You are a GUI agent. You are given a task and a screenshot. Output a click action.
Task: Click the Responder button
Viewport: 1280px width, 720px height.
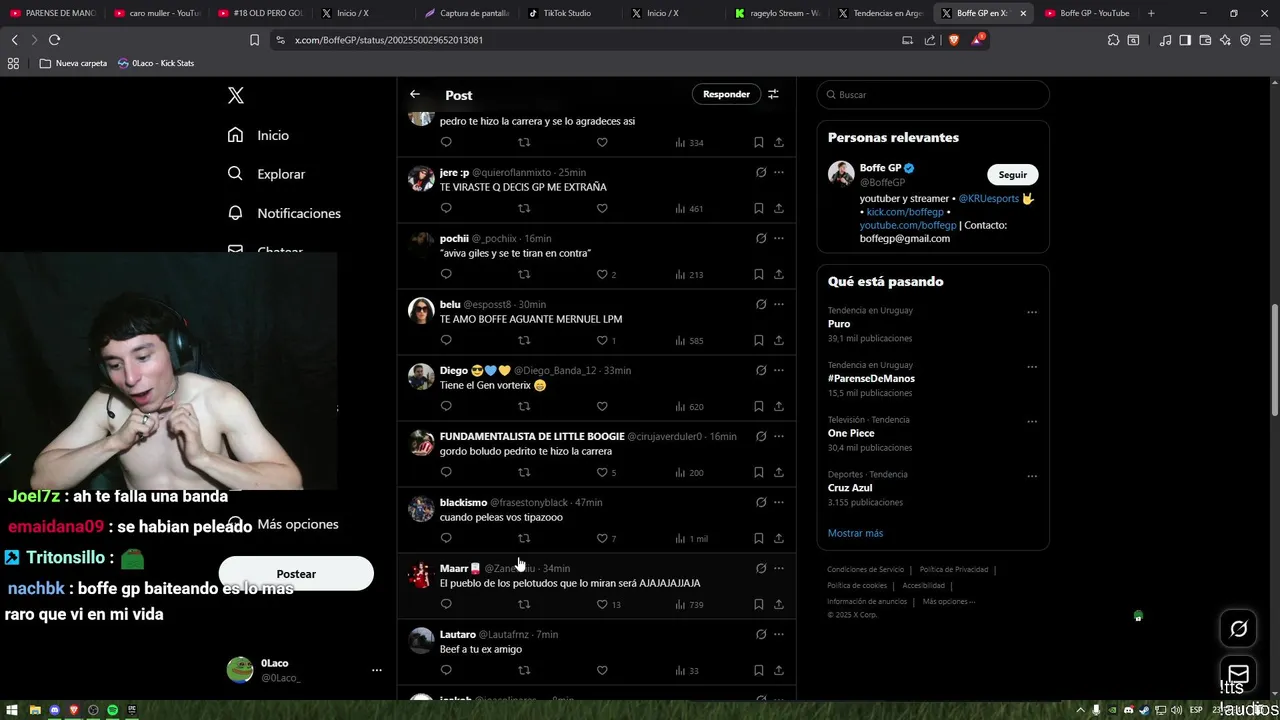(726, 94)
